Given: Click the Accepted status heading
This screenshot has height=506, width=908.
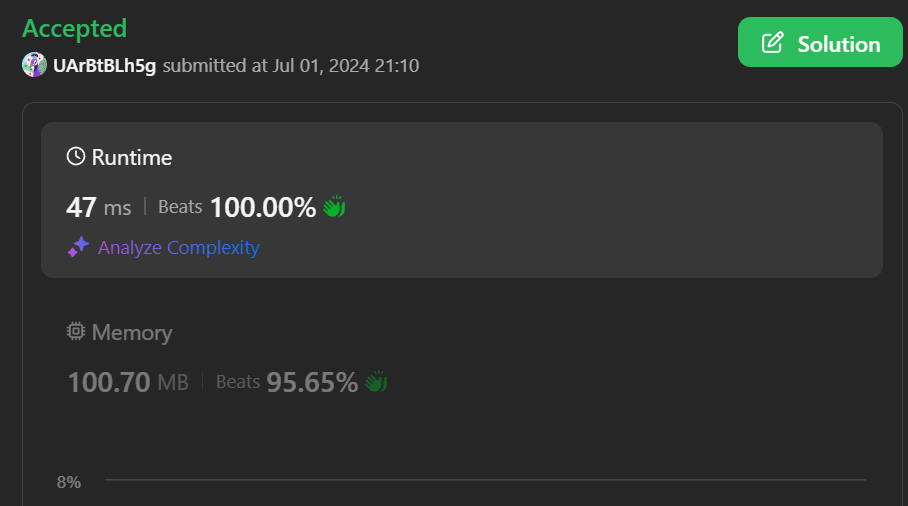Looking at the screenshot, I should tap(74, 29).
